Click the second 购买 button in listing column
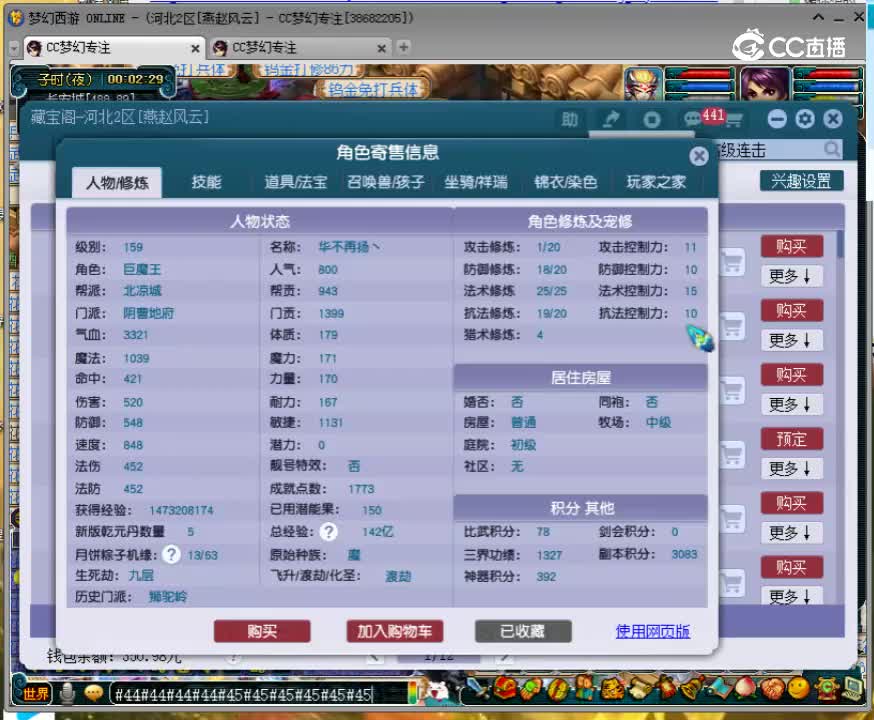This screenshot has width=874, height=720. 792,310
